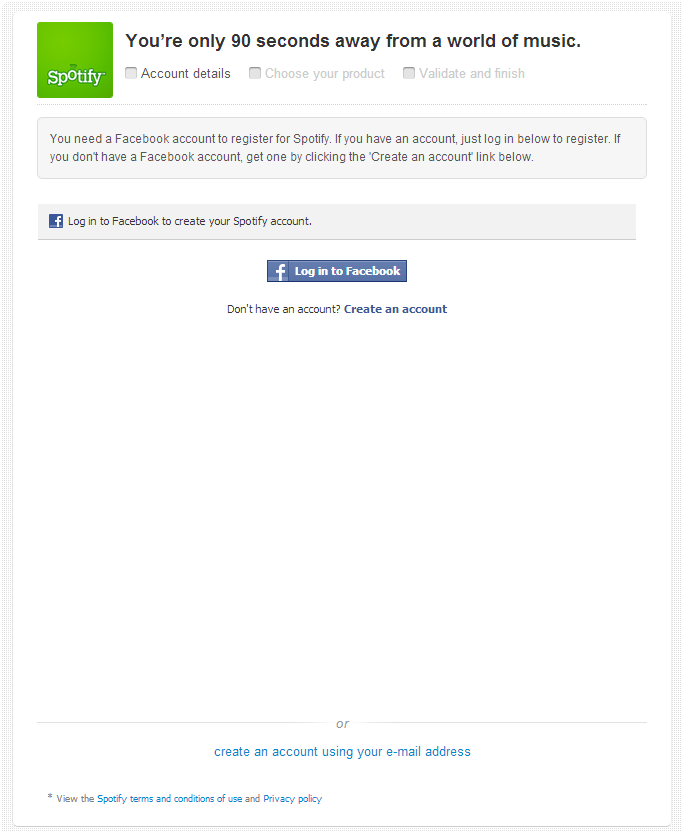The height and width of the screenshot is (832, 682).
Task: Open the Privacy policy link
Action: [292, 799]
